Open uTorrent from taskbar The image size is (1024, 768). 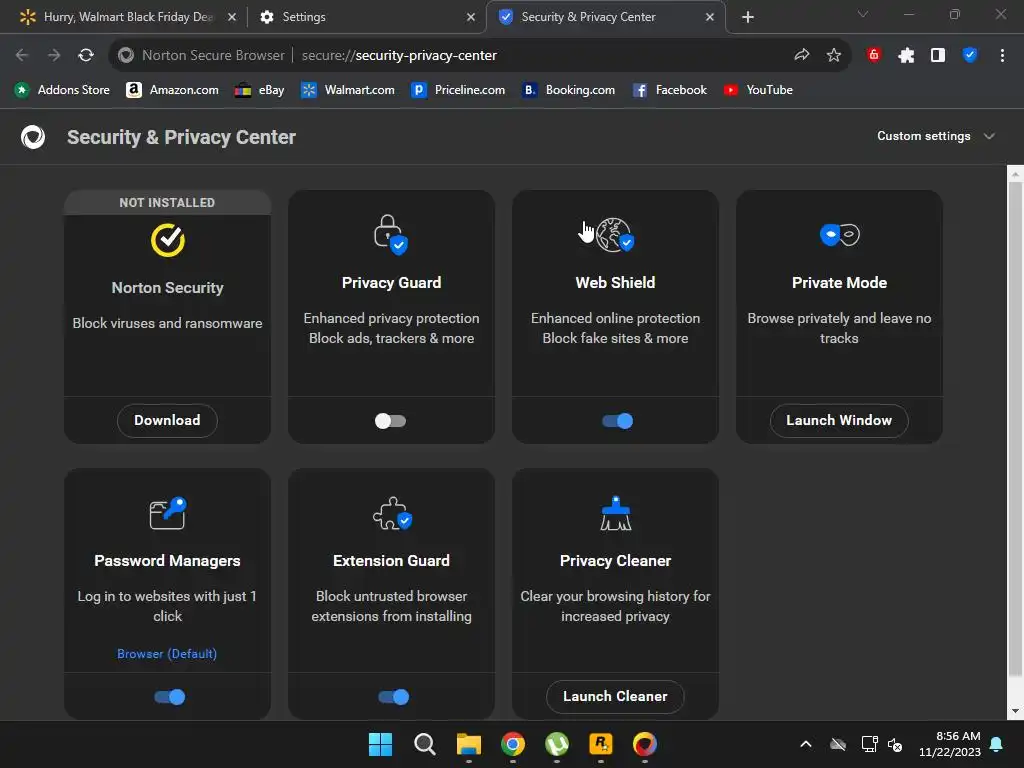pyautogui.click(x=556, y=744)
